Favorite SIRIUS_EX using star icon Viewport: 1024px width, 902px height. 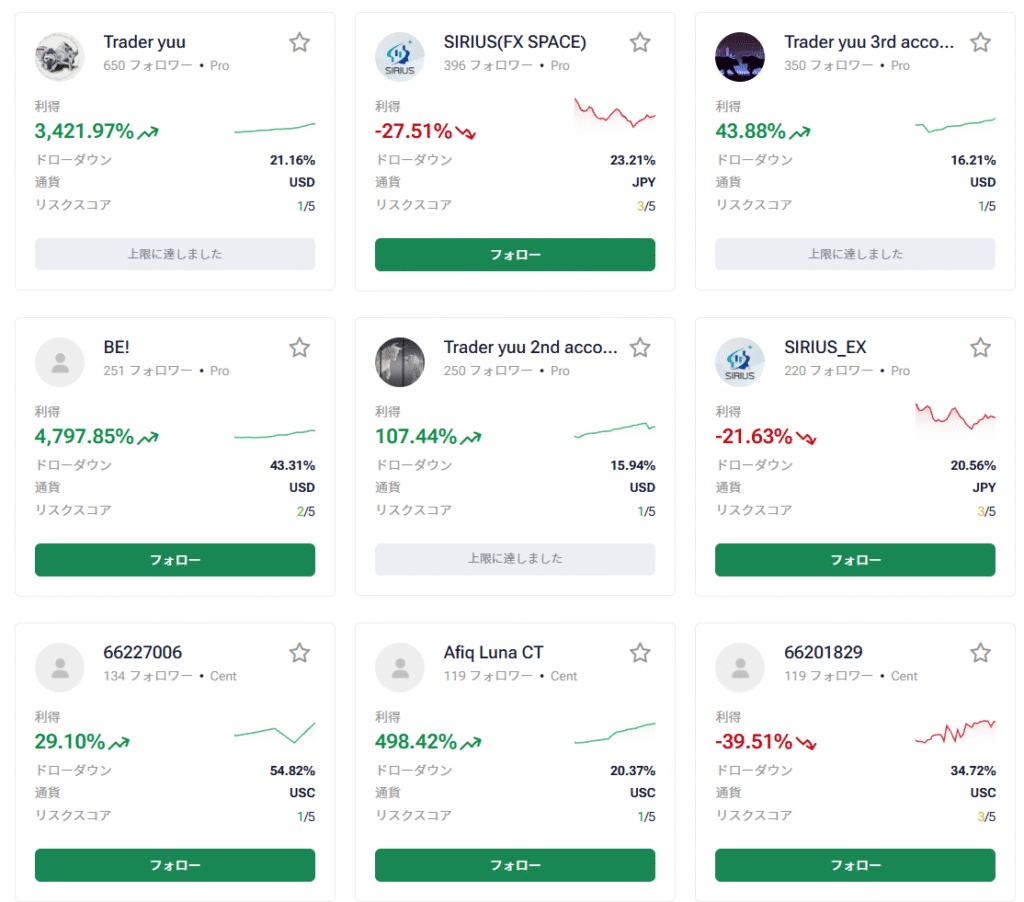tap(980, 347)
